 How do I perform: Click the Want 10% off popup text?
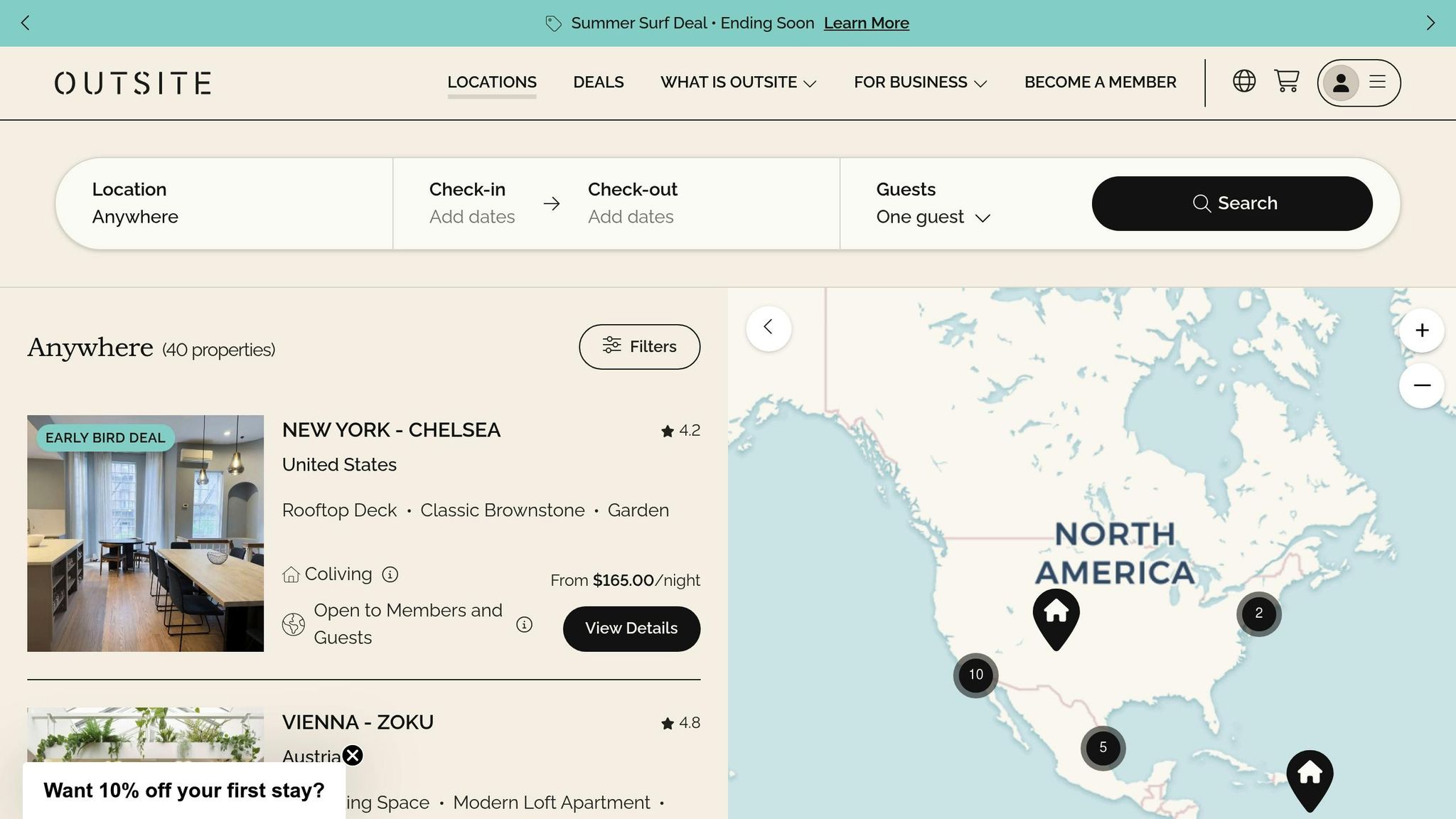(183, 791)
